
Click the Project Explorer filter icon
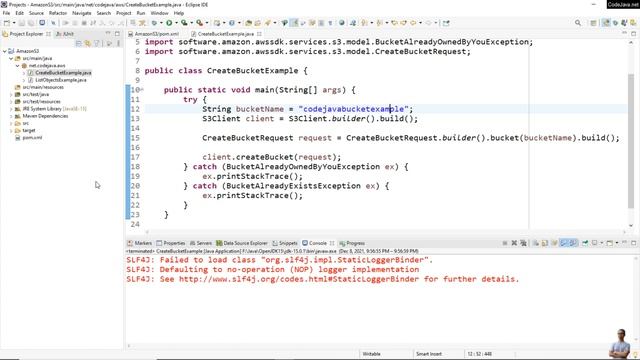pos(97,43)
